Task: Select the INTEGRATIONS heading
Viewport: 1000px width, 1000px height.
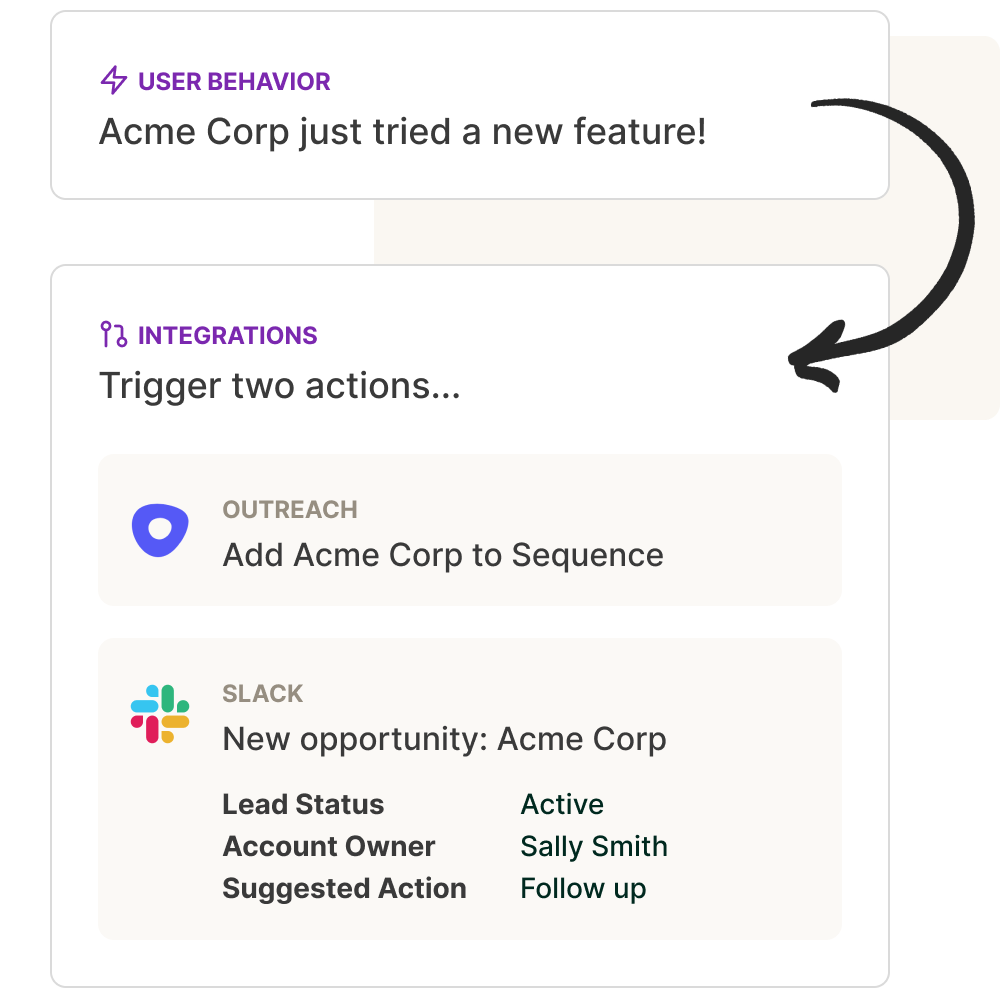Action: tap(228, 335)
